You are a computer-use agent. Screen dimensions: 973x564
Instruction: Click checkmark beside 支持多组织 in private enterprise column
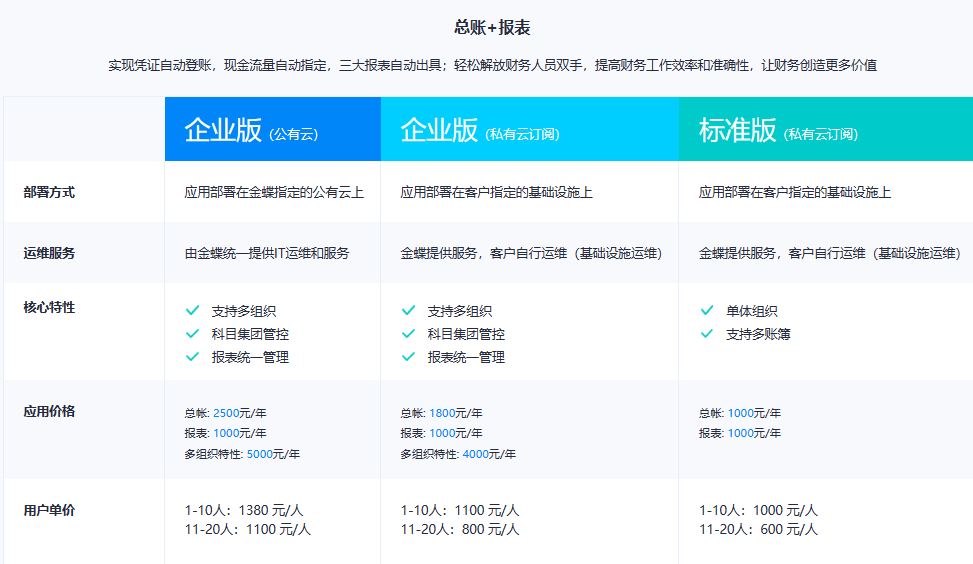click(408, 310)
